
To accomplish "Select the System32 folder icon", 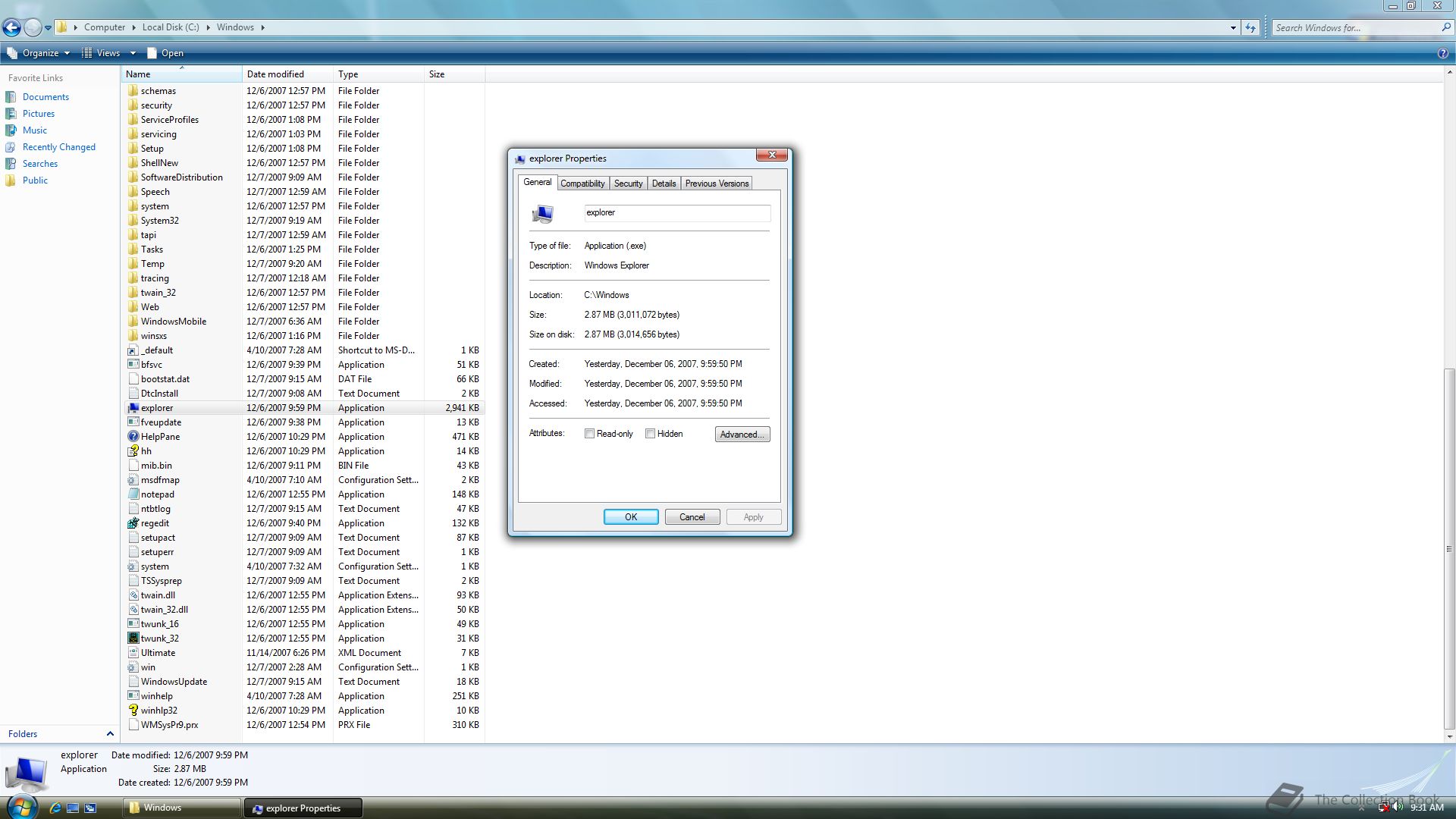I will tap(133, 221).
